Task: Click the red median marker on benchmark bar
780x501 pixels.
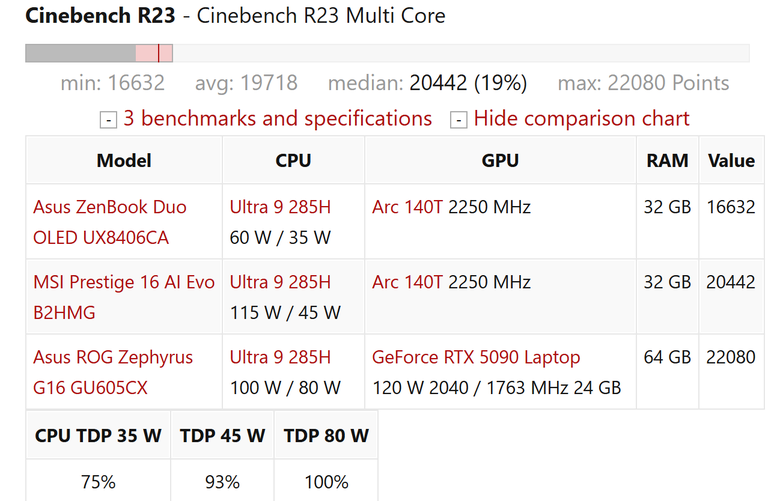Action: click(158, 53)
